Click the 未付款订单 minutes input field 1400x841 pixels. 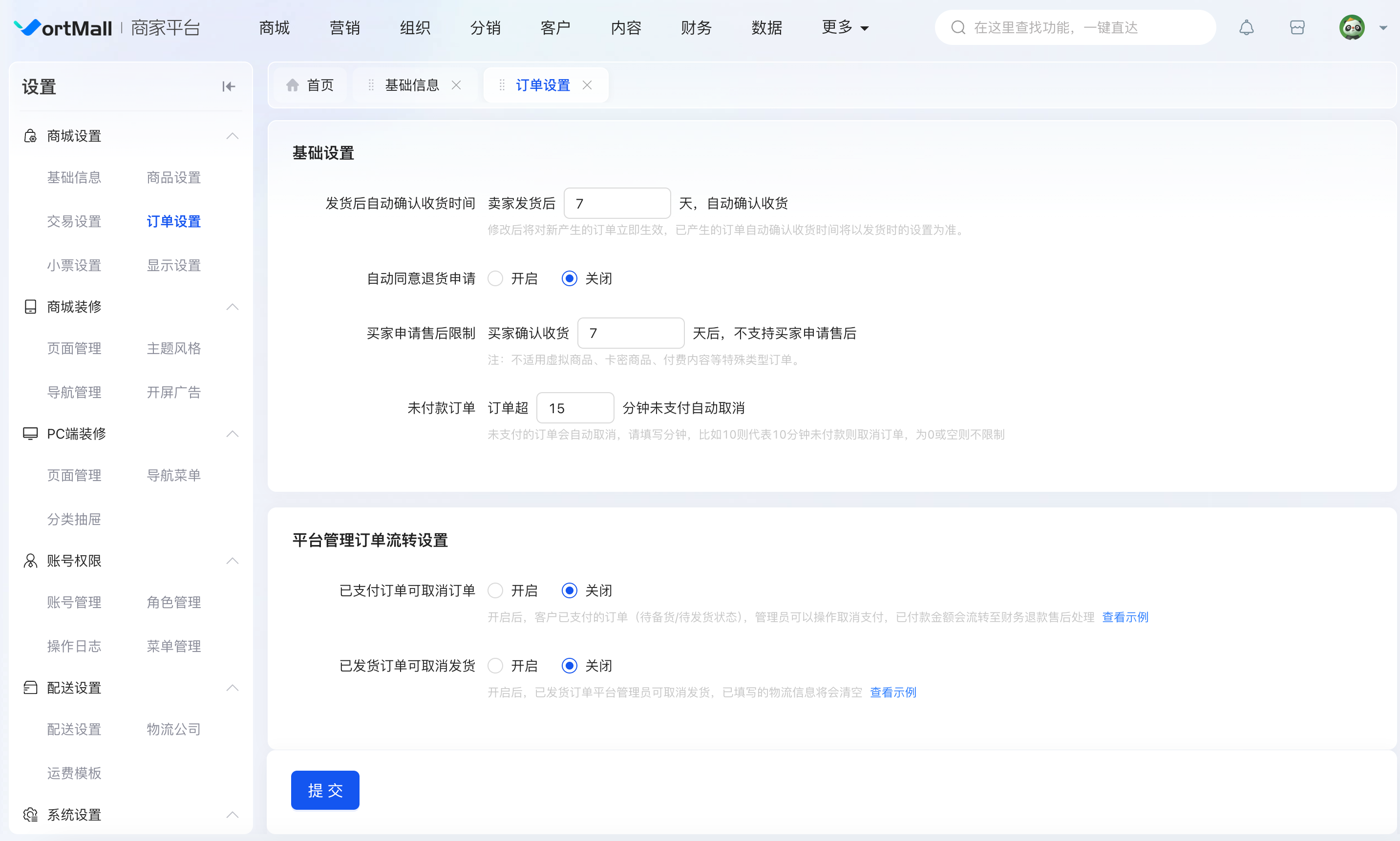point(575,408)
